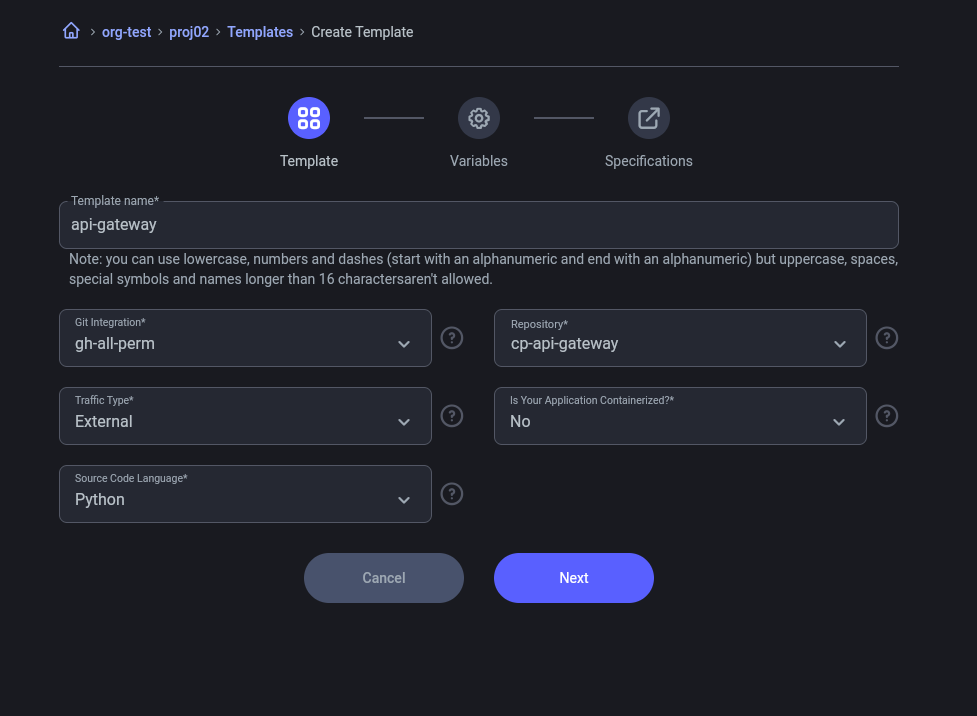The image size is (977, 716).
Task: Click the Next button
Action: pos(573,578)
